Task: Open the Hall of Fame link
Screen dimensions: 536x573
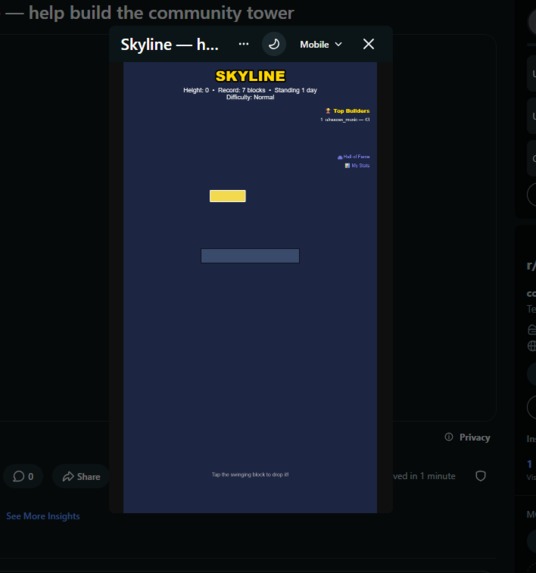Action: coord(353,157)
